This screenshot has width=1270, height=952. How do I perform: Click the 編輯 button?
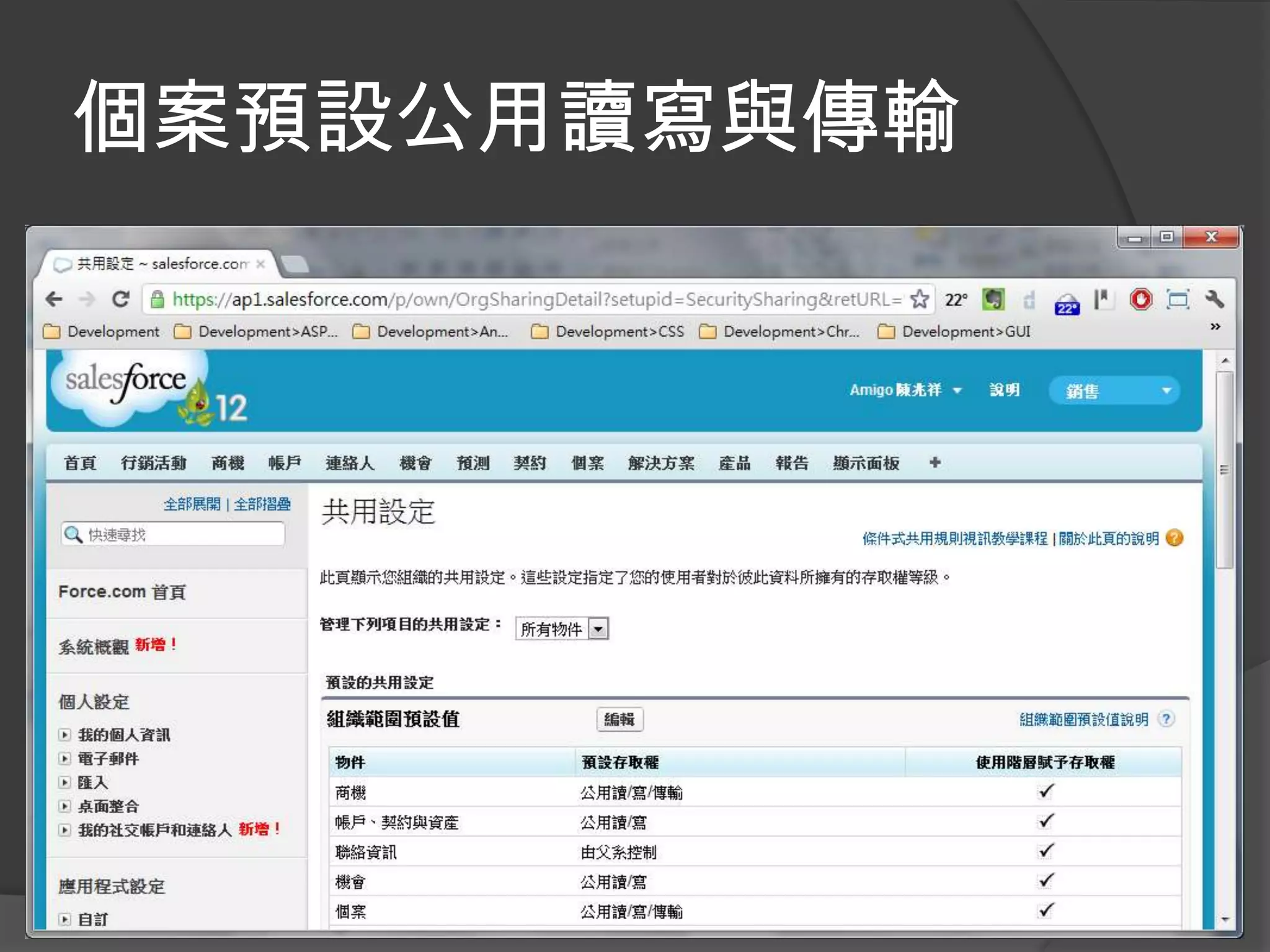(619, 720)
